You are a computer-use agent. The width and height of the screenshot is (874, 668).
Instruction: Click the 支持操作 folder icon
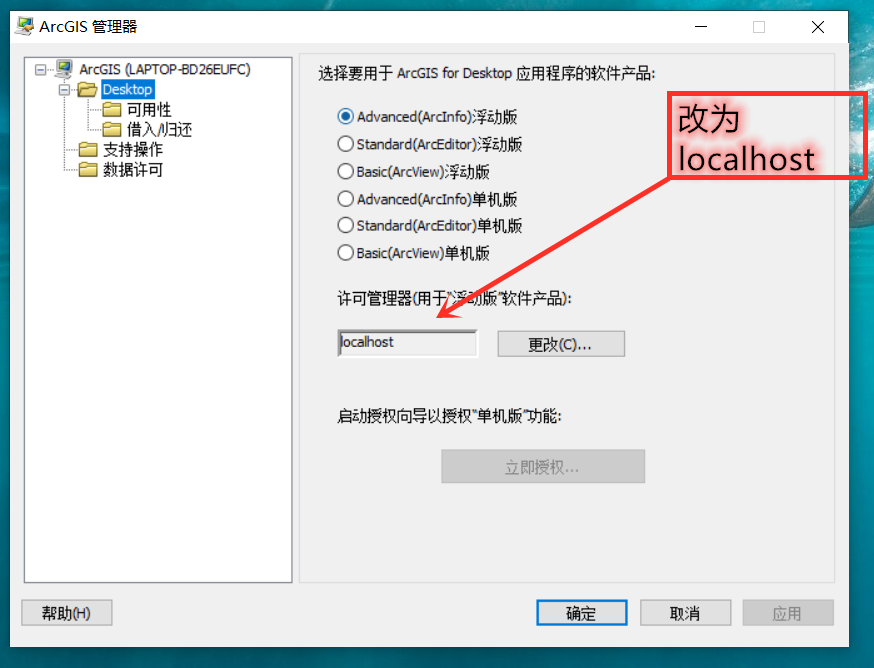(x=88, y=149)
